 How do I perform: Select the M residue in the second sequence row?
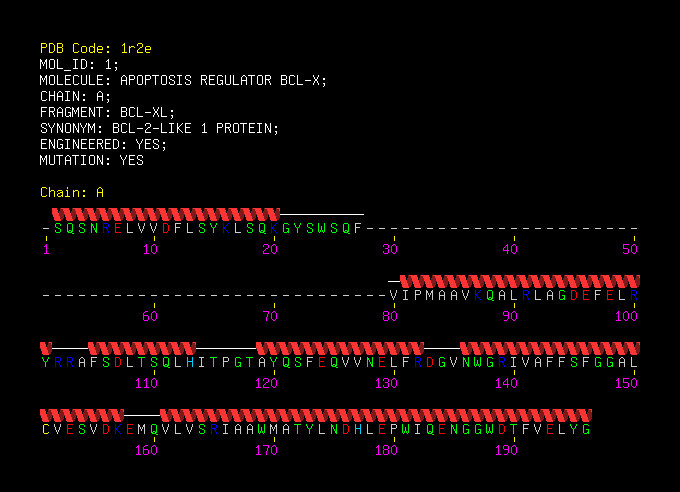tap(430, 295)
